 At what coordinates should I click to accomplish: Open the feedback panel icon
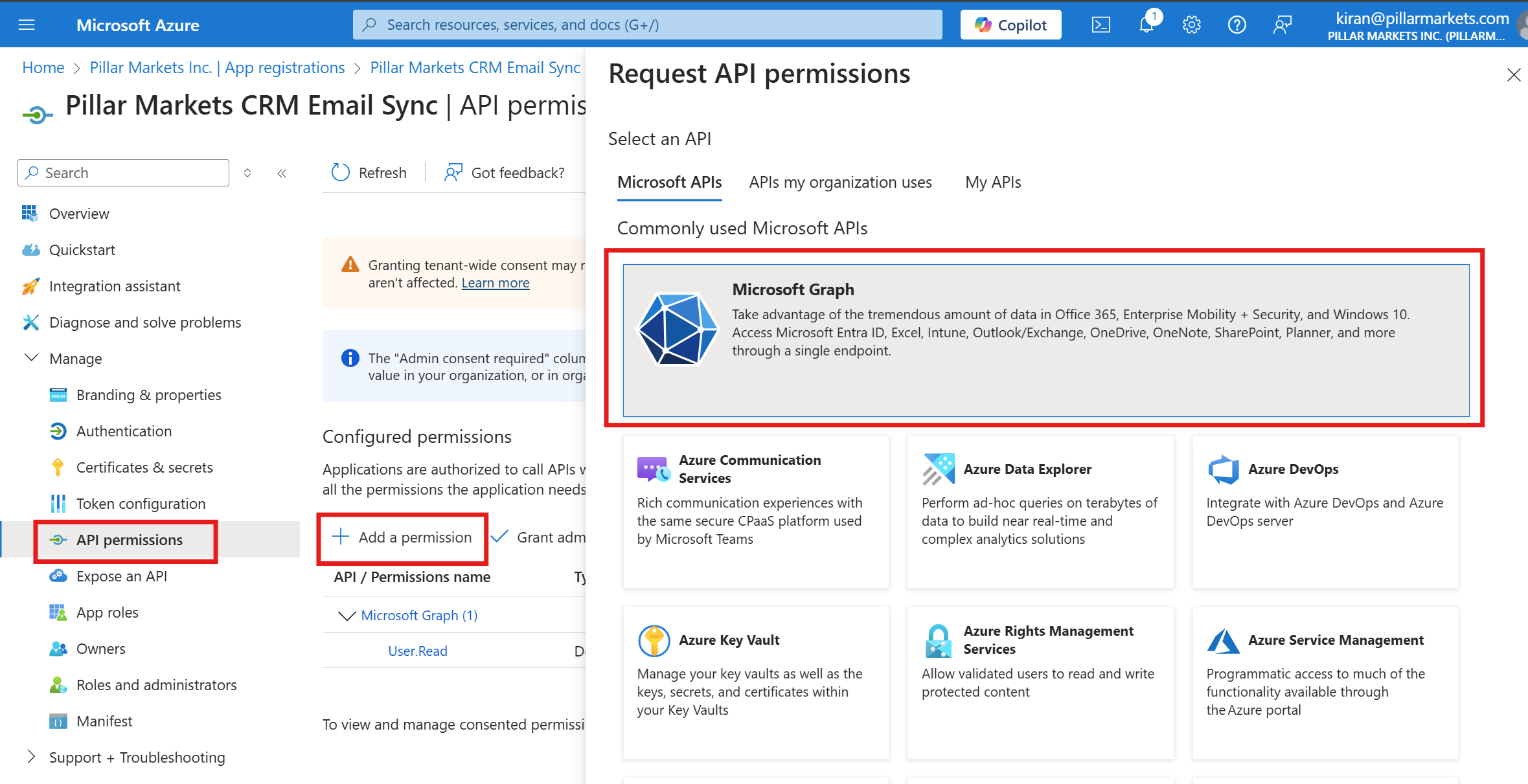[1282, 24]
